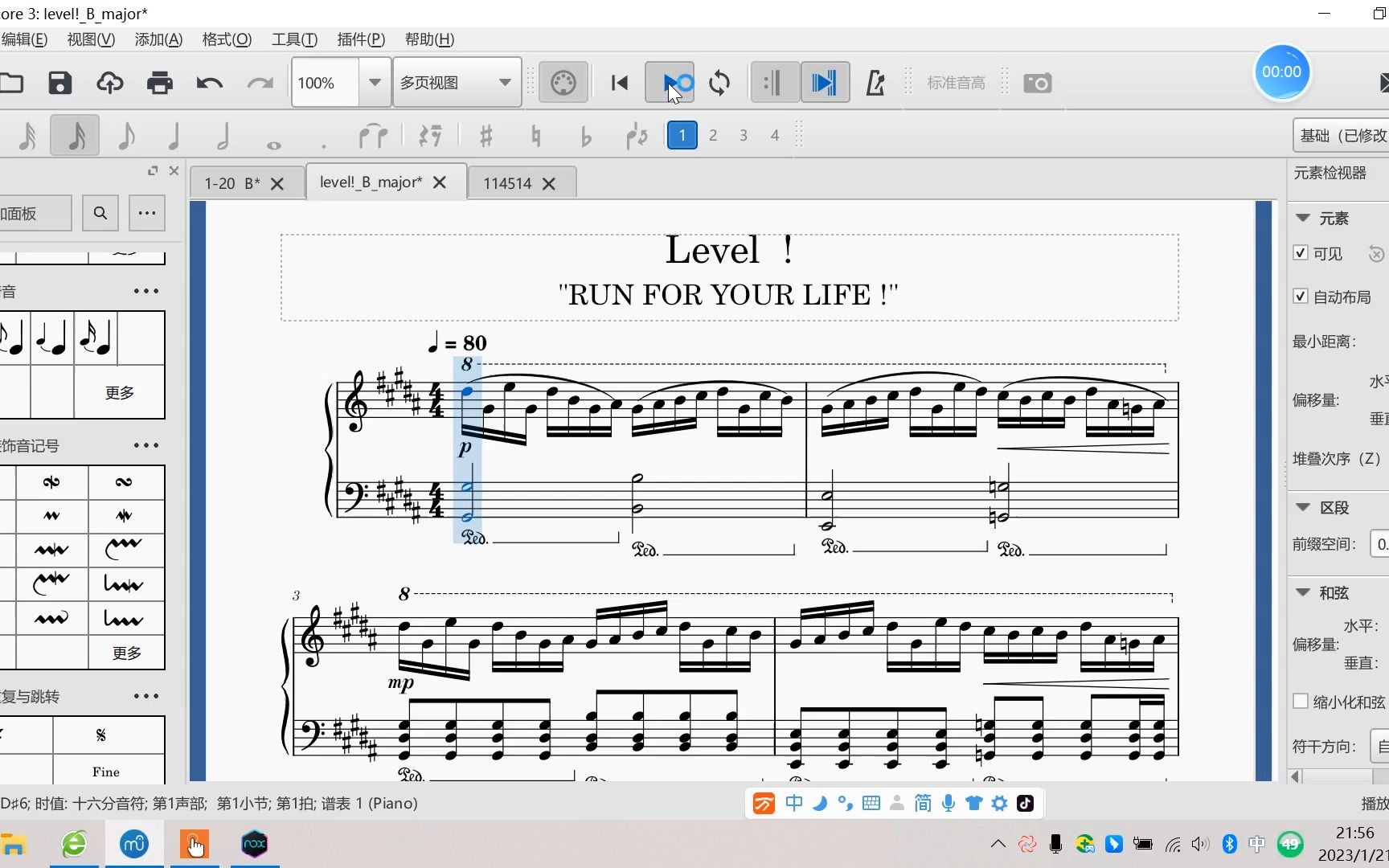Open the 基础 workspace dropdown
Viewport: 1389px width, 868px height.
click(1341, 135)
